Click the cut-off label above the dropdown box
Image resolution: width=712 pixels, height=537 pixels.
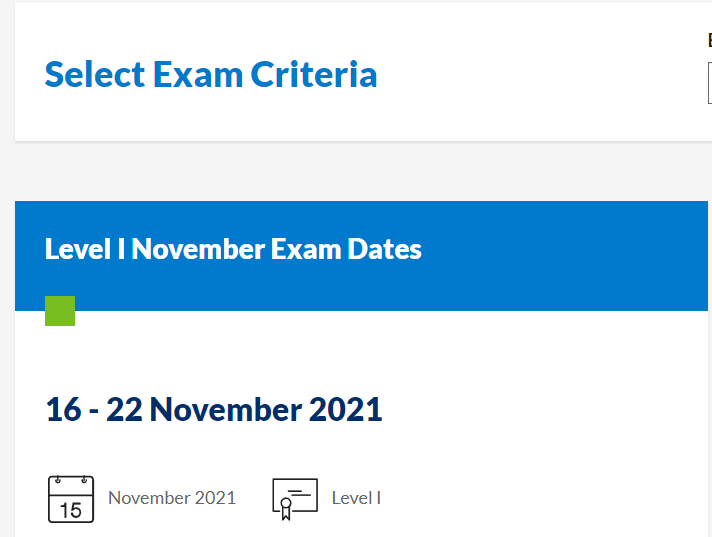(709, 41)
